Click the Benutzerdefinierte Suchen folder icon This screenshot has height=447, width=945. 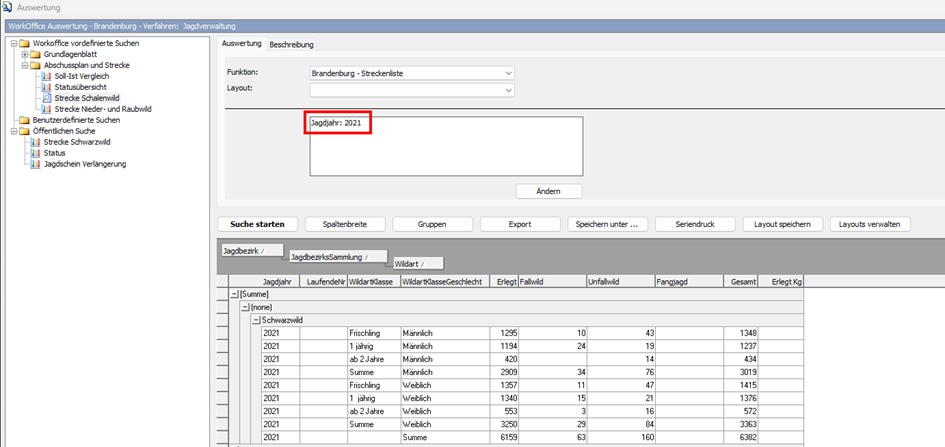tap(24, 120)
